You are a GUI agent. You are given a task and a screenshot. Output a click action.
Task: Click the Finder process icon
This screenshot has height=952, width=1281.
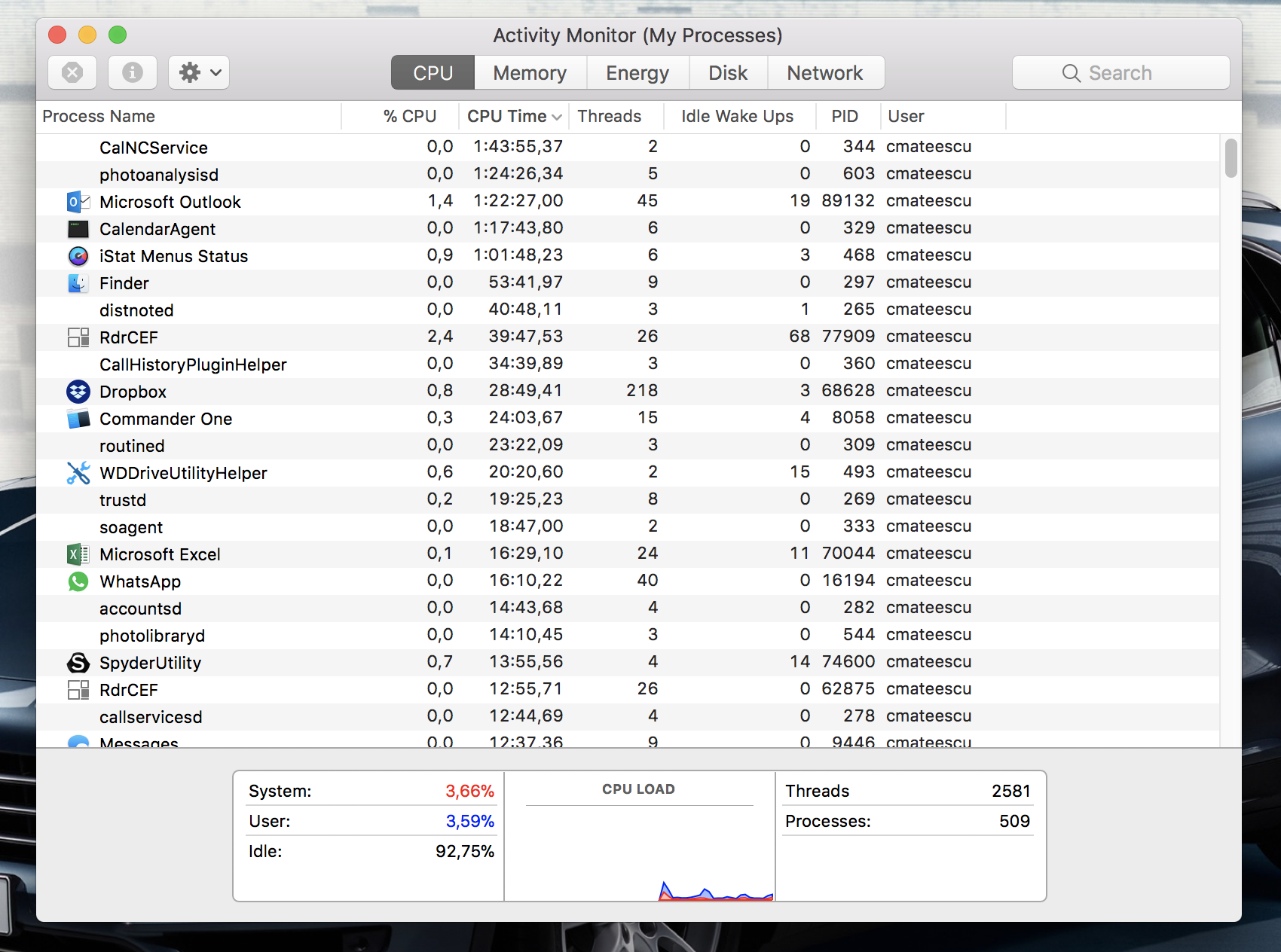tap(78, 283)
